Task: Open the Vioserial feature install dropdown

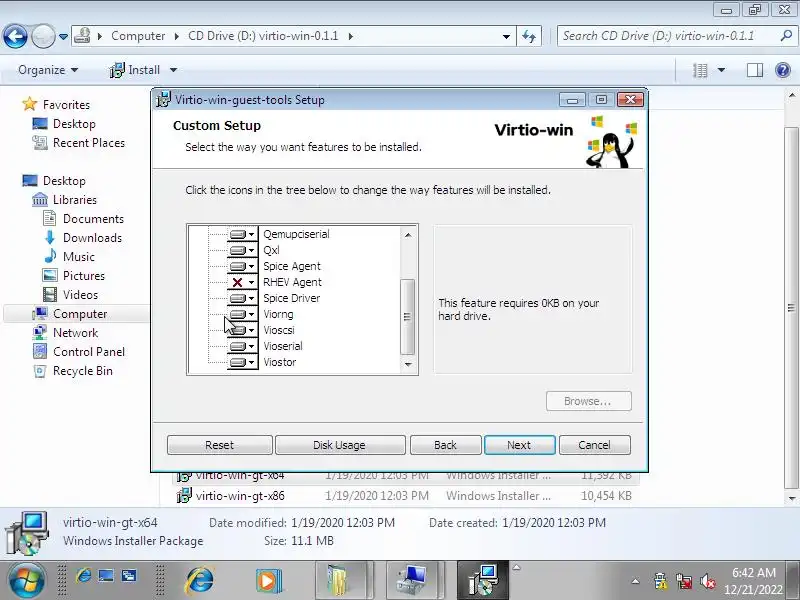Action: click(x=242, y=346)
